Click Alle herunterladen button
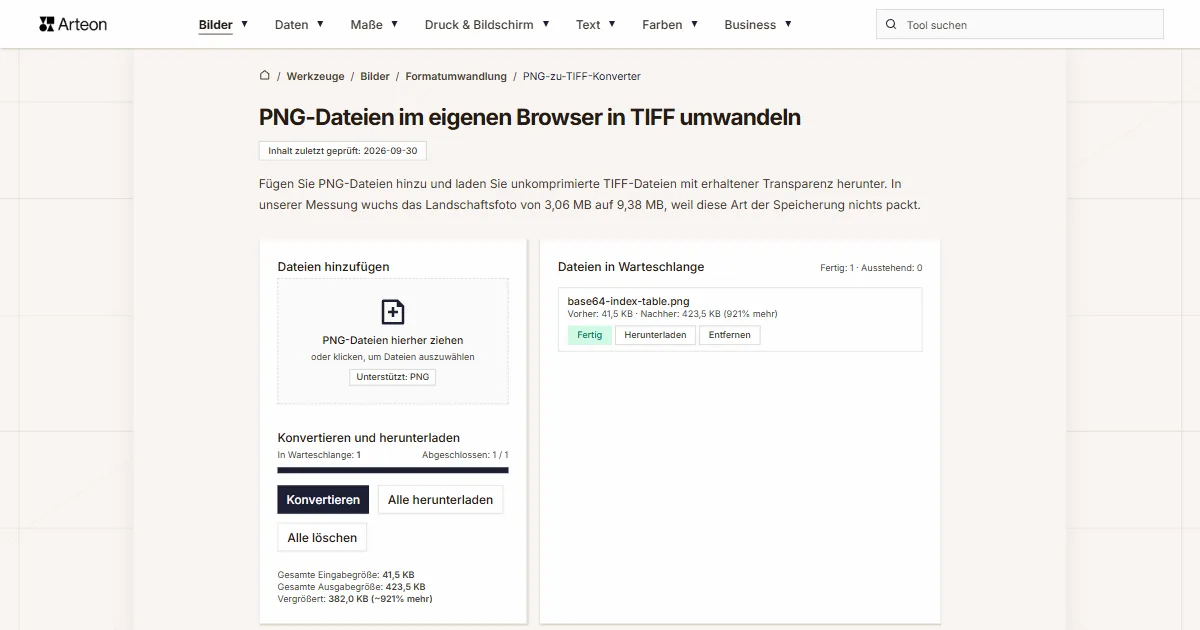The image size is (1200, 630). (440, 499)
